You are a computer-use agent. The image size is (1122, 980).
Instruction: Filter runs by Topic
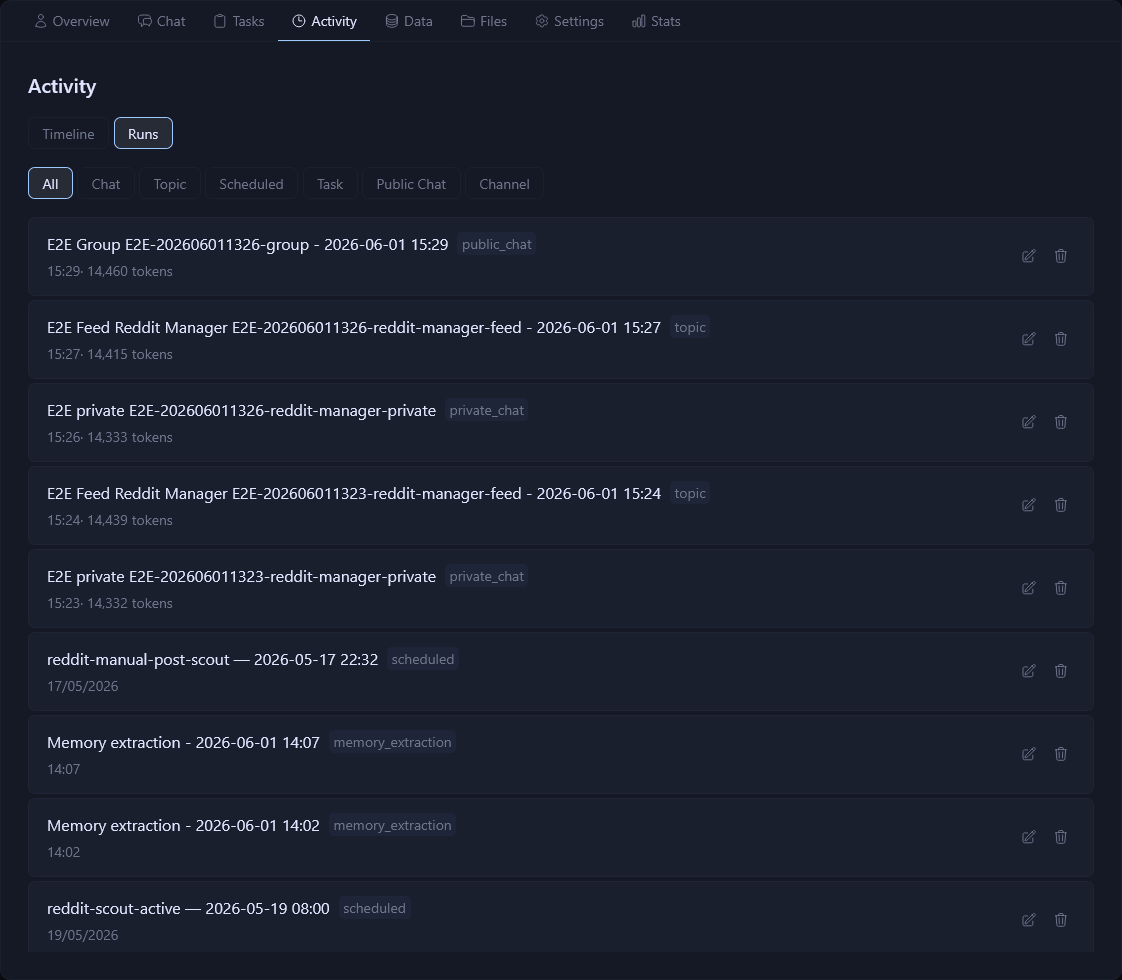click(x=170, y=184)
